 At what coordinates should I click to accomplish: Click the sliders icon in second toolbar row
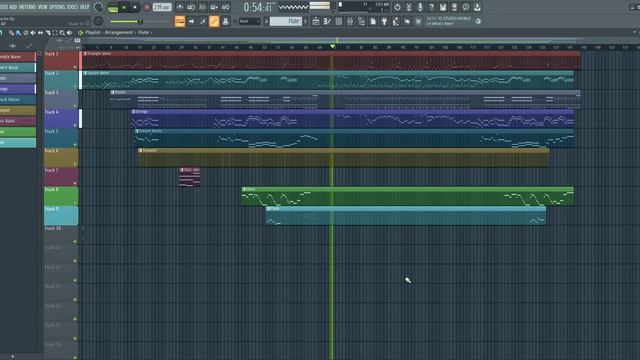[350, 21]
